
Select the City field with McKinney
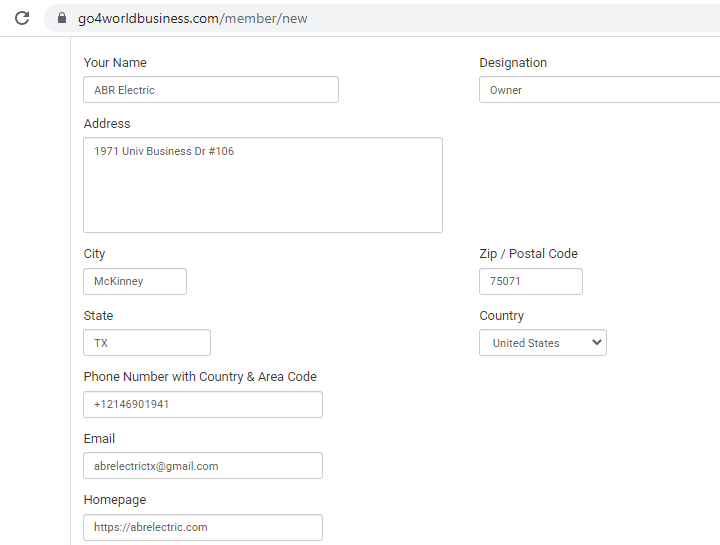134,282
